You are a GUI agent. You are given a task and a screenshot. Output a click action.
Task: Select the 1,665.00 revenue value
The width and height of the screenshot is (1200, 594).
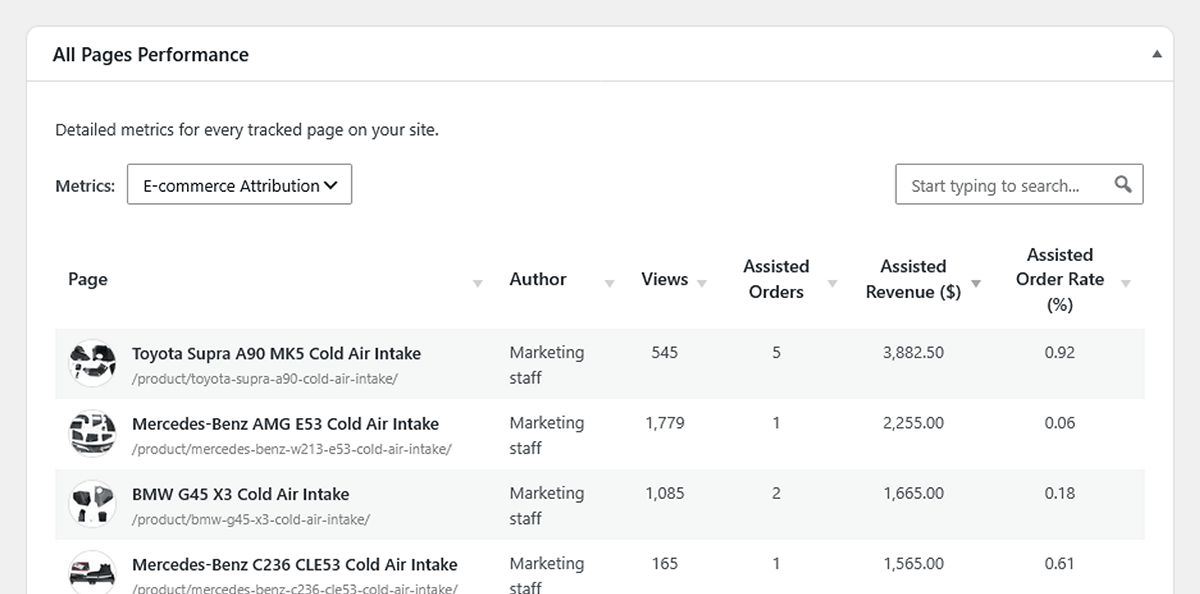pyautogui.click(x=913, y=493)
